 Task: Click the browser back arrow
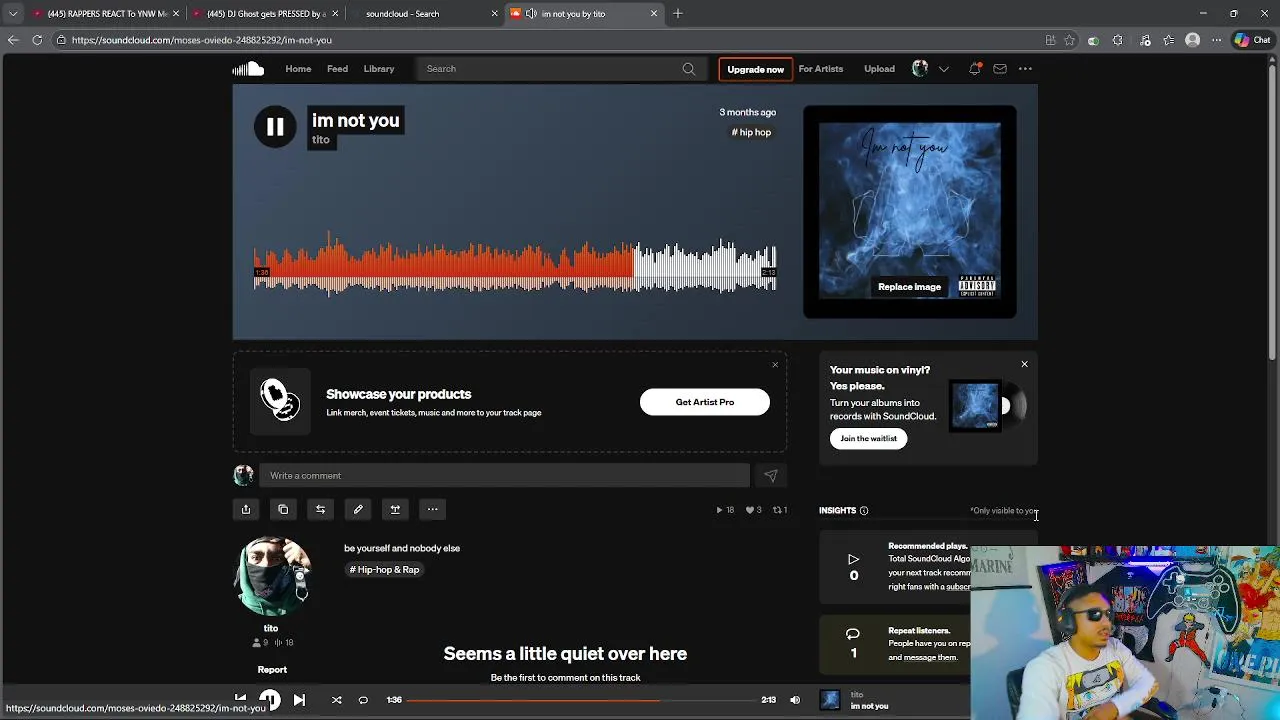coord(13,40)
